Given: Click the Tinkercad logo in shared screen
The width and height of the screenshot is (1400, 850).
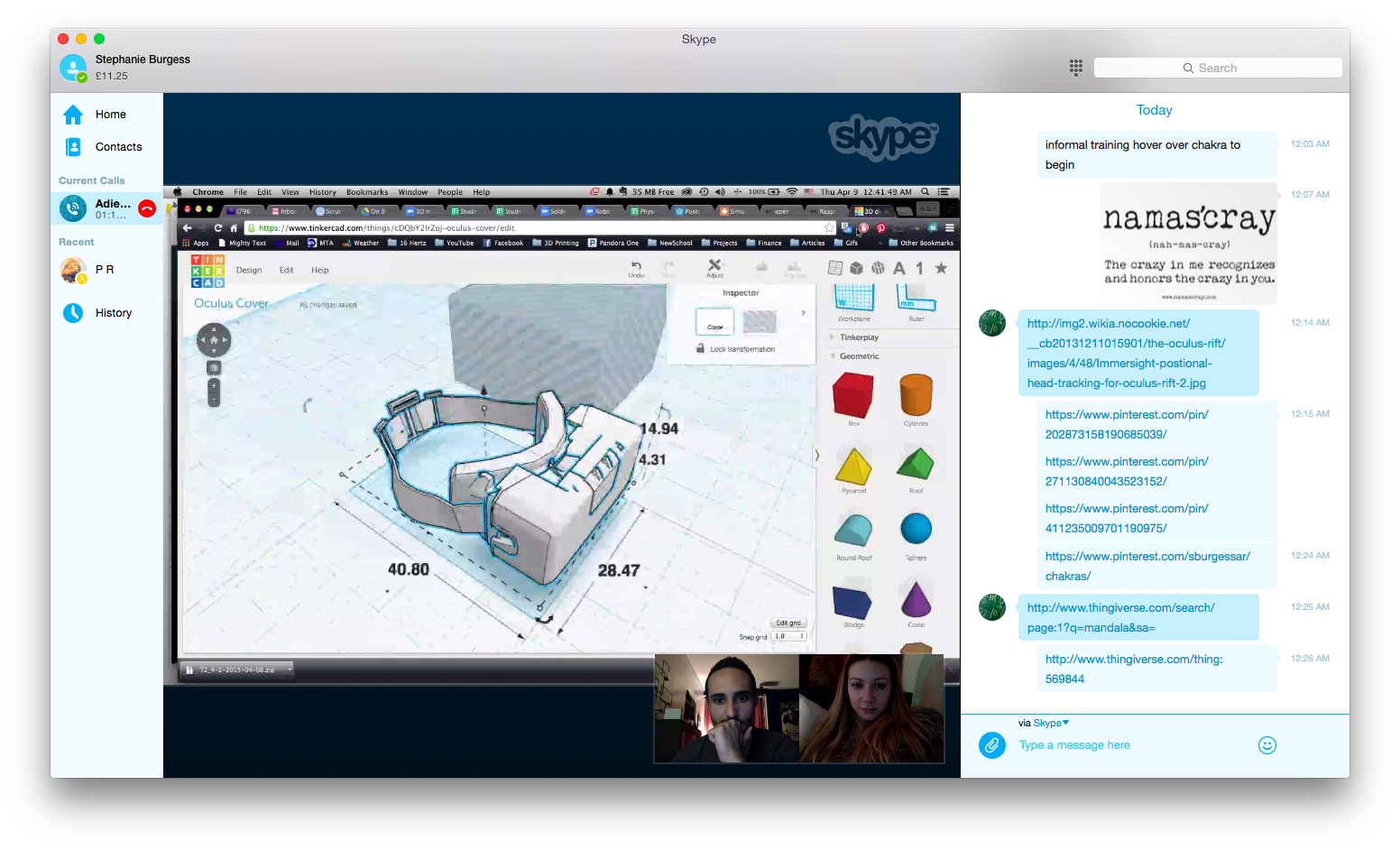Looking at the screenshot, I should (207, 271).
